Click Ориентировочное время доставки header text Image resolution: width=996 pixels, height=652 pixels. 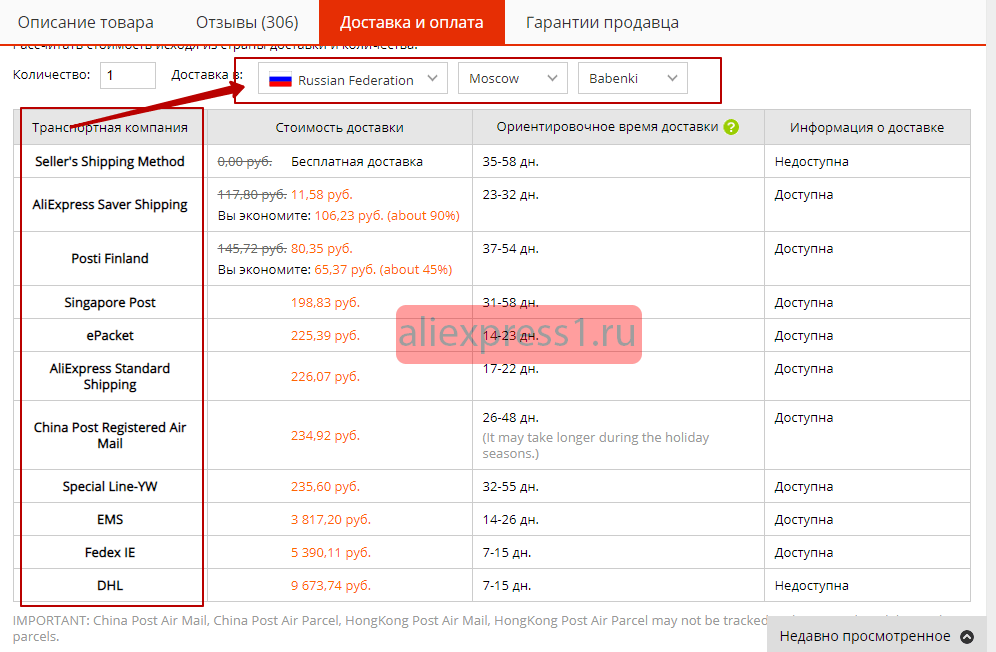coord(607,127)
